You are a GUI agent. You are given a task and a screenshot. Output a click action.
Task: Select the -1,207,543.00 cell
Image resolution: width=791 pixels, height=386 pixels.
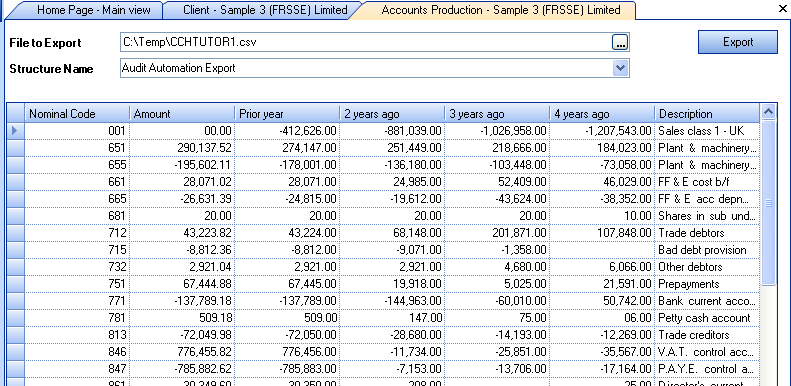(602, 131)
